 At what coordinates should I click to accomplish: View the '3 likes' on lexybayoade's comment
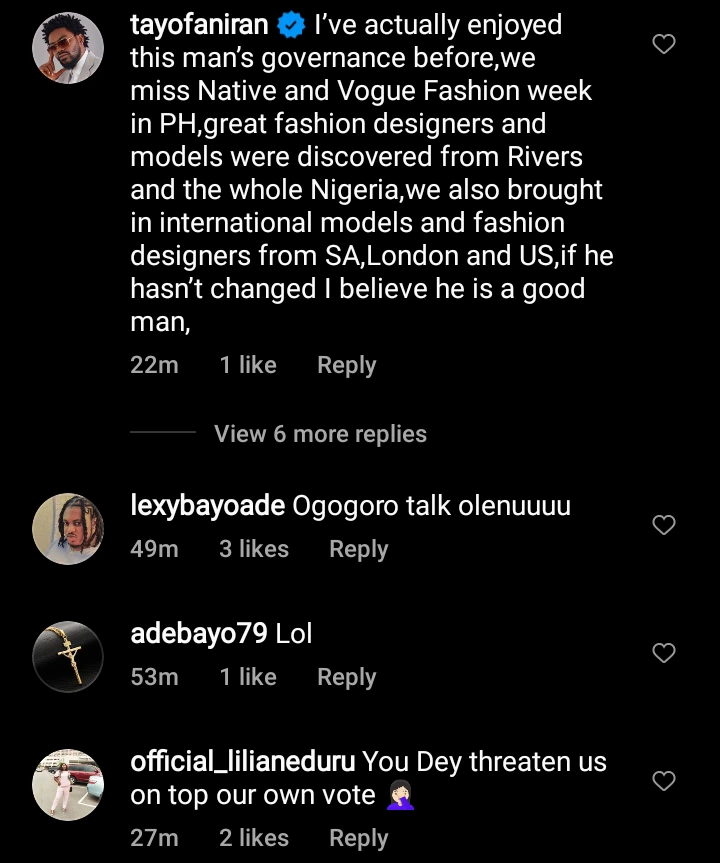coord(253,549)
